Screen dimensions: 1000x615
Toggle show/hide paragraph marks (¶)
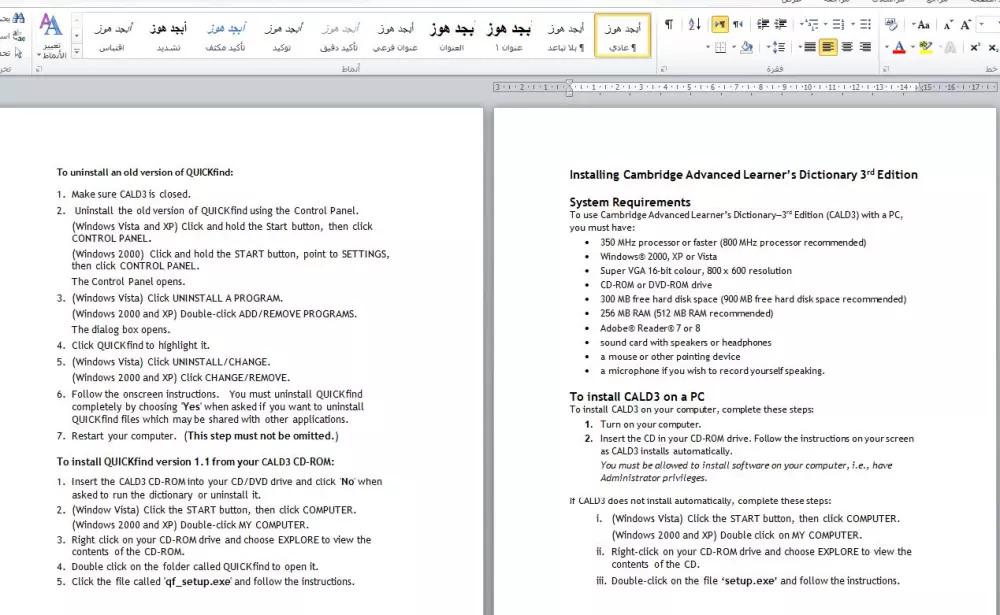[669, 24]
